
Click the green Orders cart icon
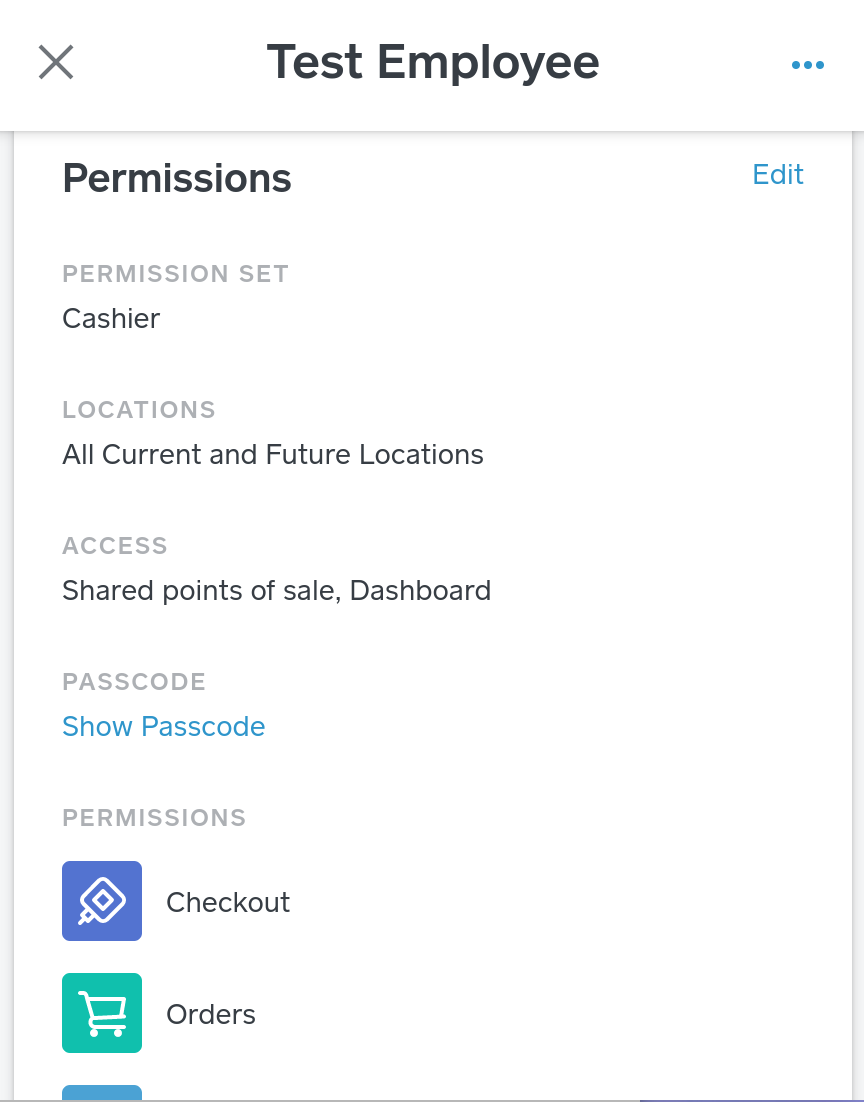102,1013
